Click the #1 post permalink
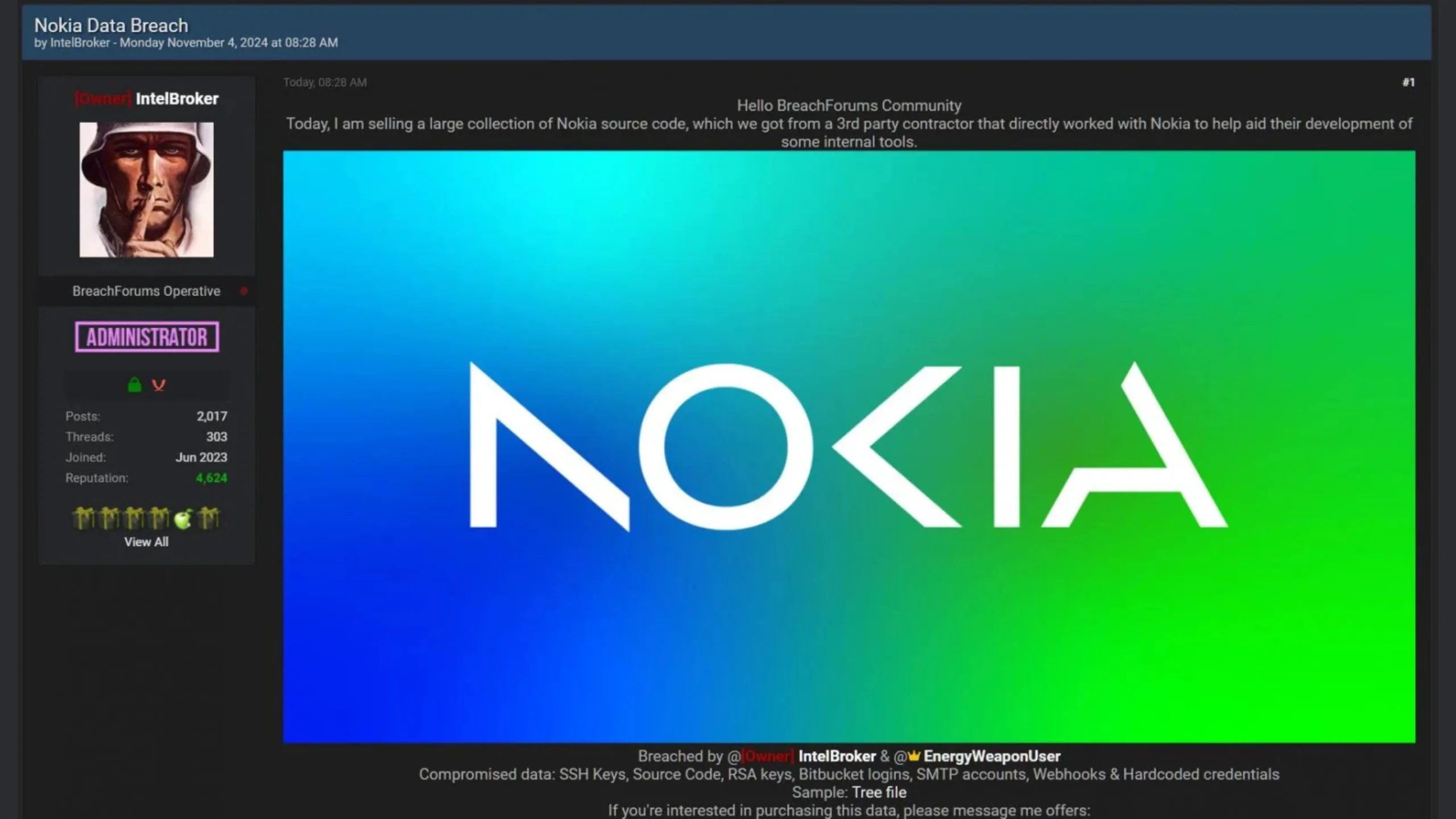Viewport: 1456px width, 819px height. pyautogui.click(x=1408, y=82)
